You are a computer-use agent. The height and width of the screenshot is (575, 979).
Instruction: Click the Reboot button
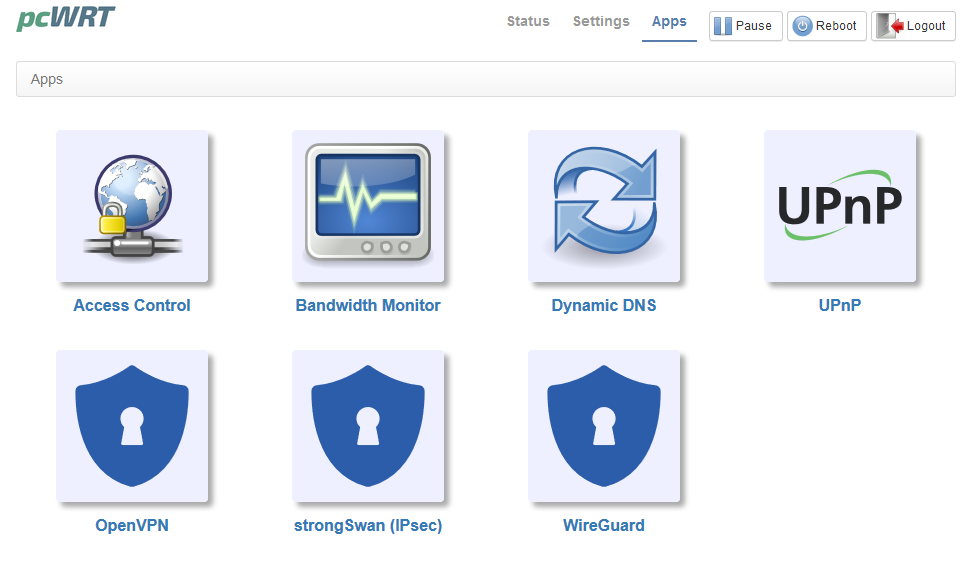[827, 26]
